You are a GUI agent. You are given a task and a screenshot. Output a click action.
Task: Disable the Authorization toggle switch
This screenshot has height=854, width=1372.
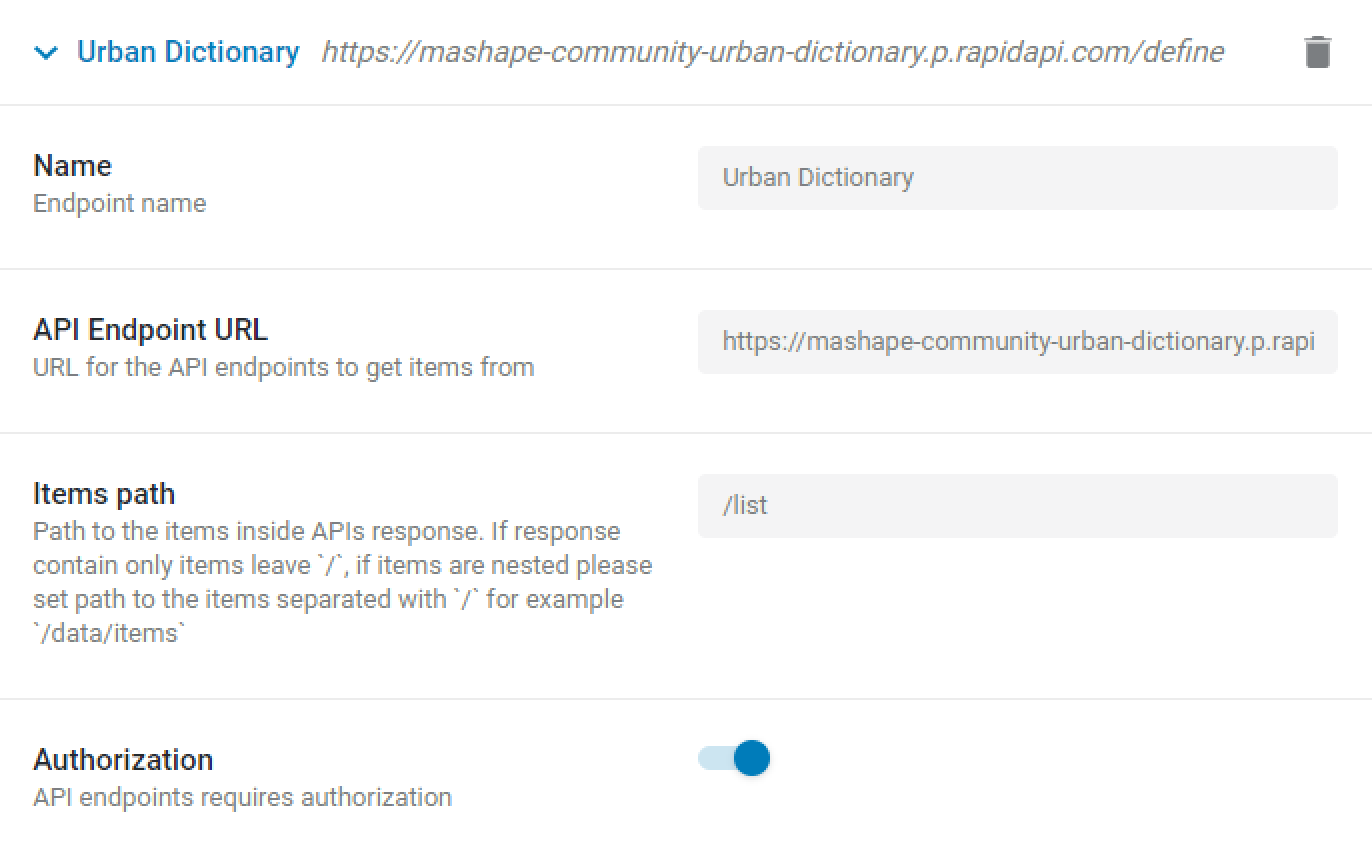click(734, 758)
